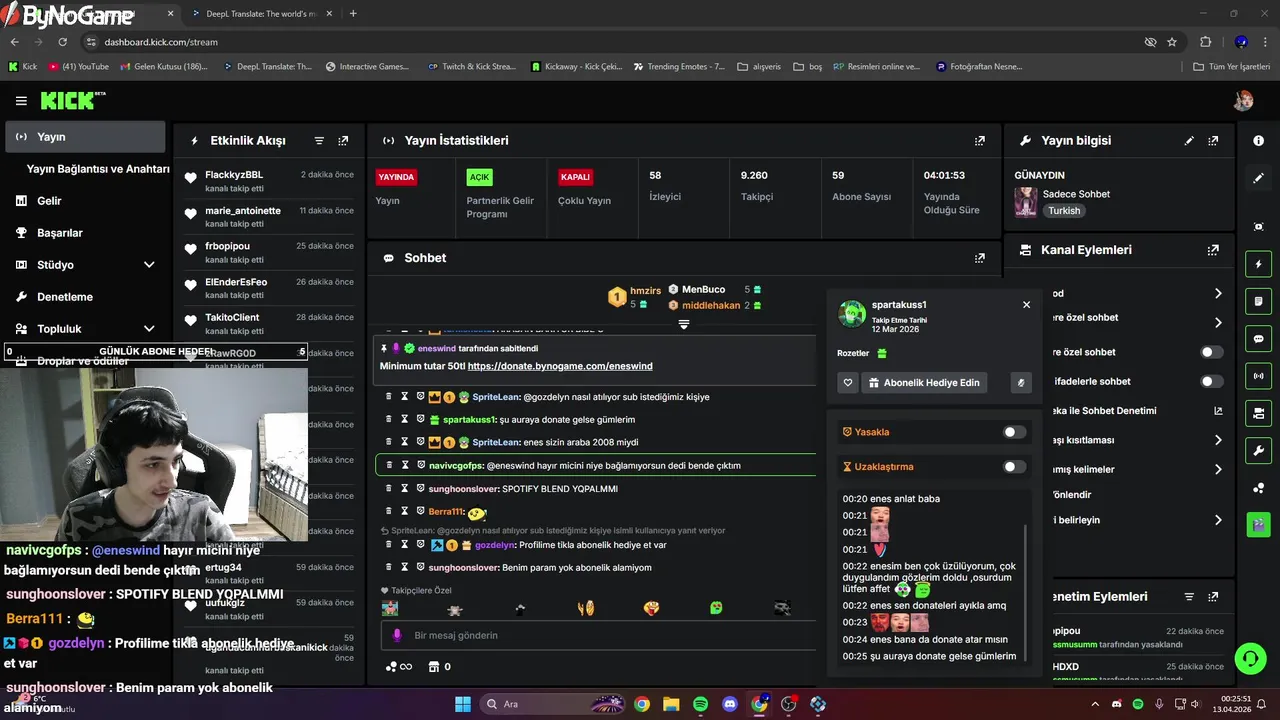
Task: Toggle the Uzaklaştırma timeout switch
Action: coord(1014,467)
